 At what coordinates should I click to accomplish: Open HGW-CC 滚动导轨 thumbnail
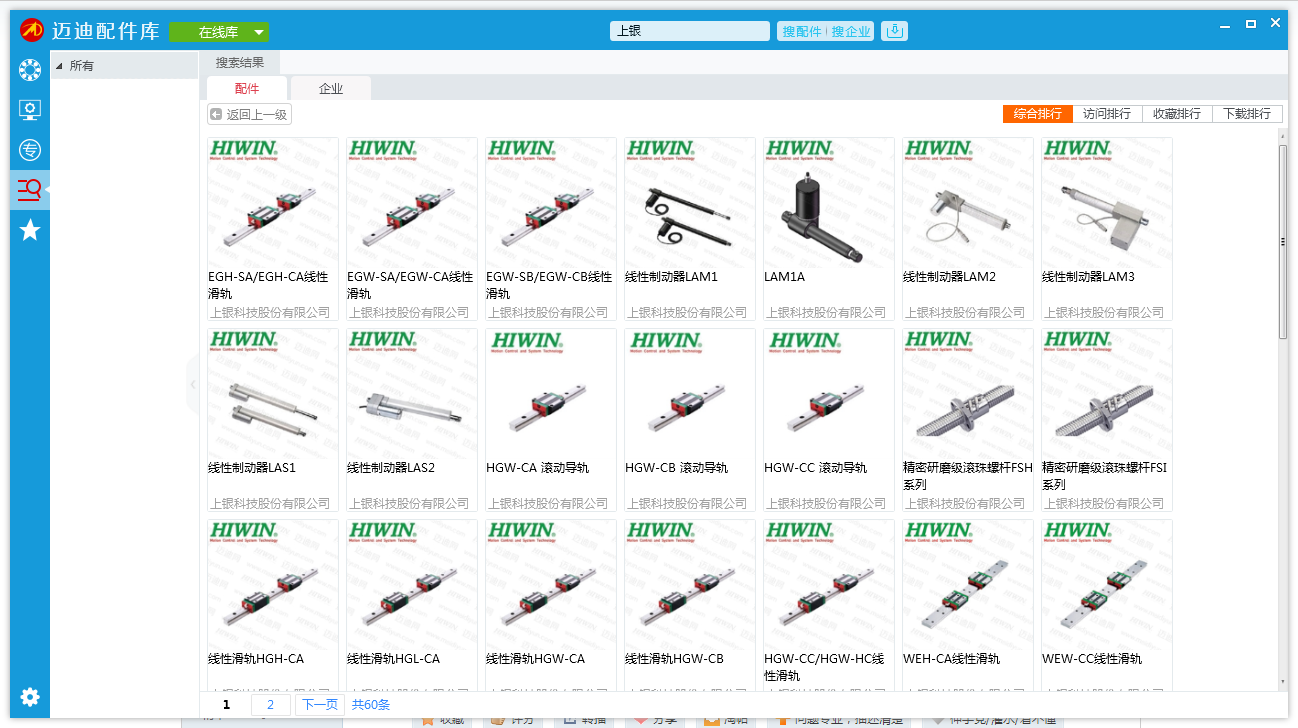pos(829,394)
